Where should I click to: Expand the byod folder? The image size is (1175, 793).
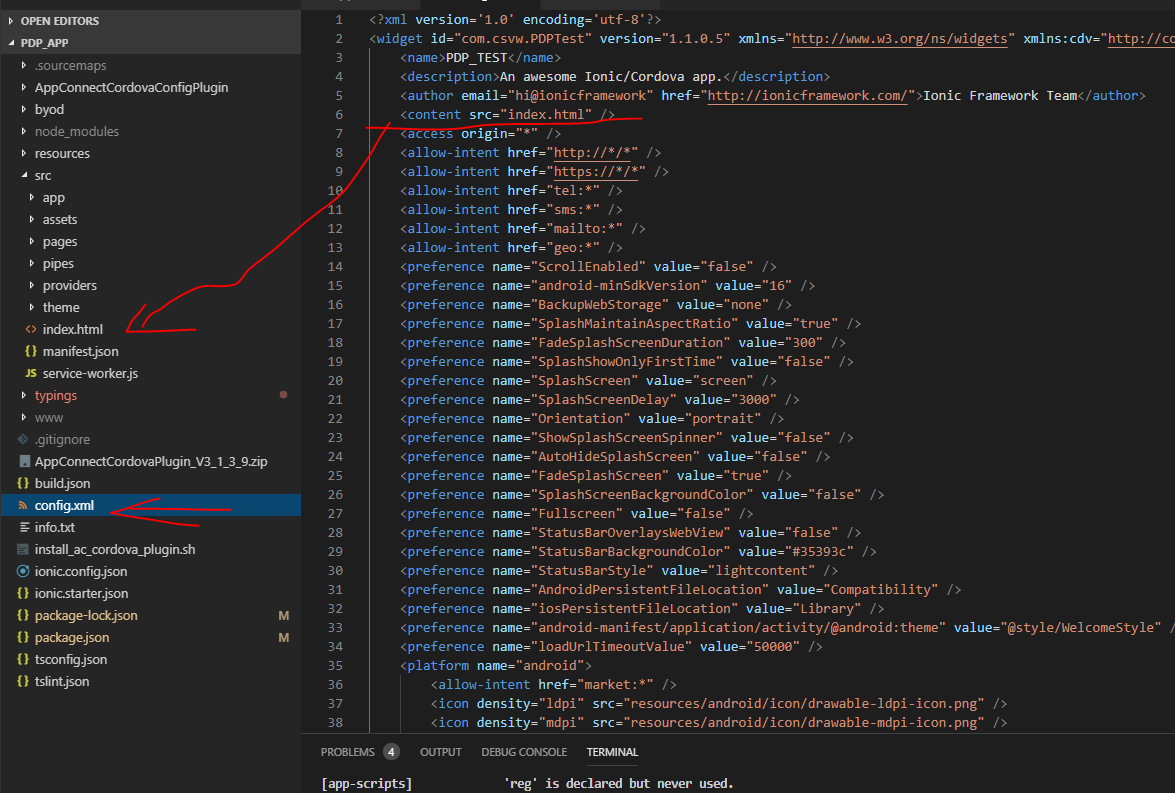tap(24, 109)
